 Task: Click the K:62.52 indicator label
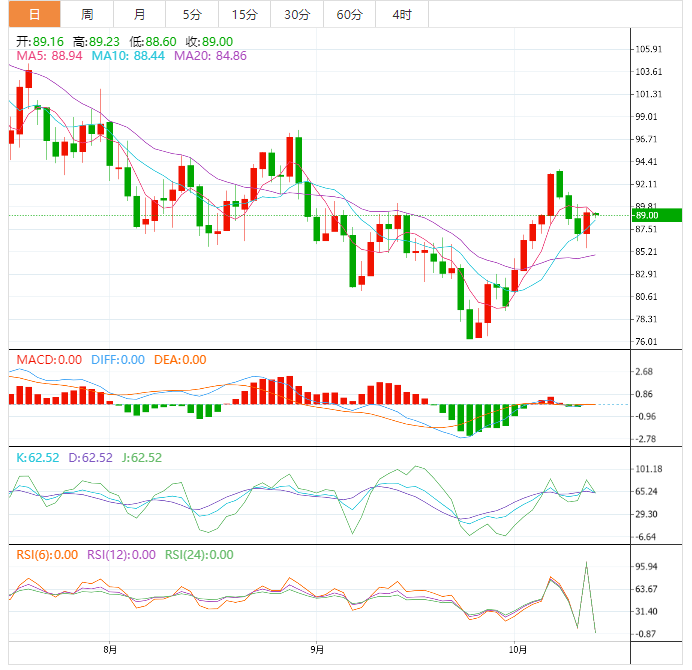[38, 458]
